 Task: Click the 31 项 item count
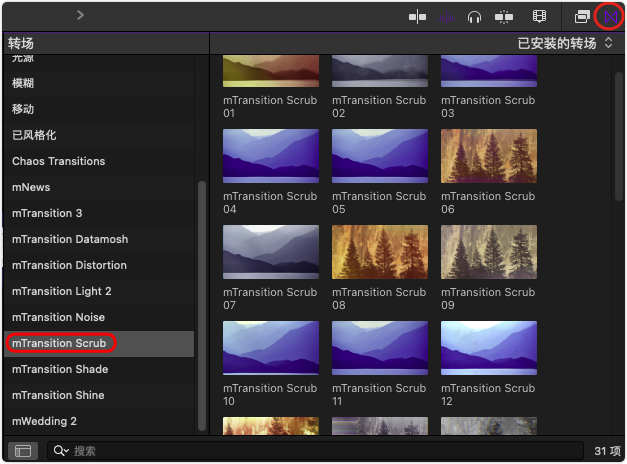click(607, 451)
